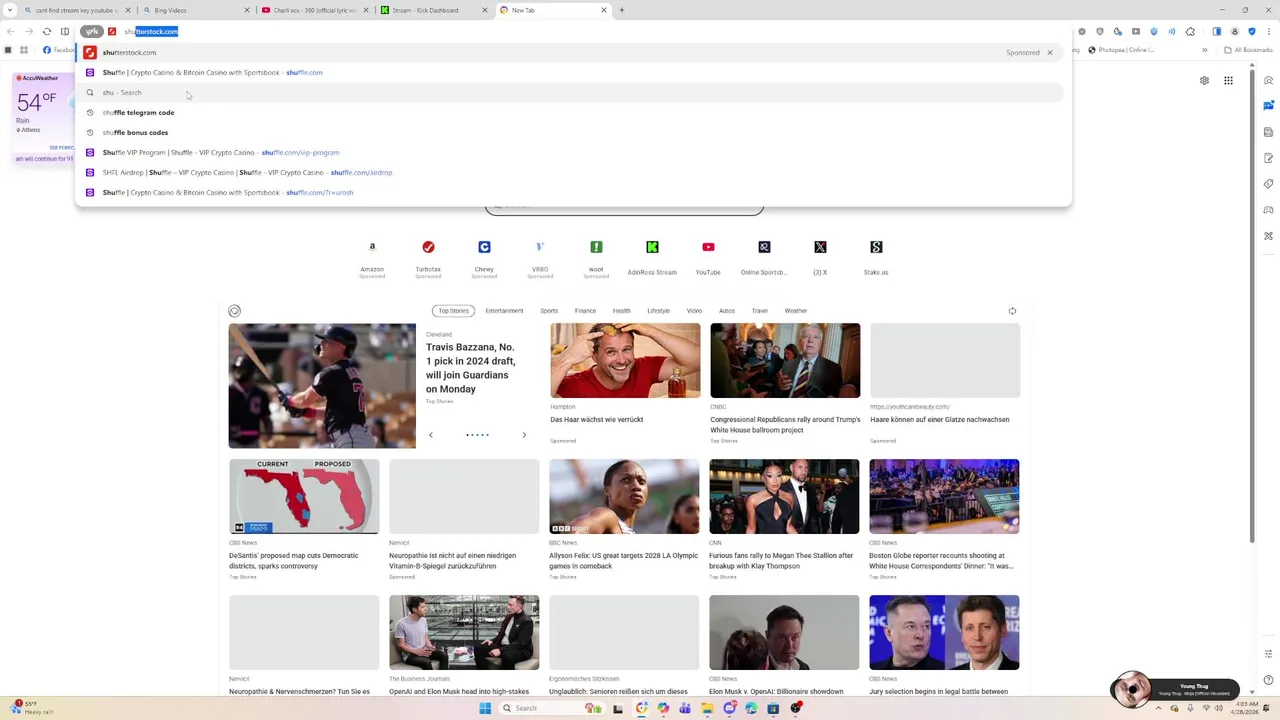1280x720 pixels.
Task: Switch to the Charli xcx 360 tab
Action: (x=314, y=10)
